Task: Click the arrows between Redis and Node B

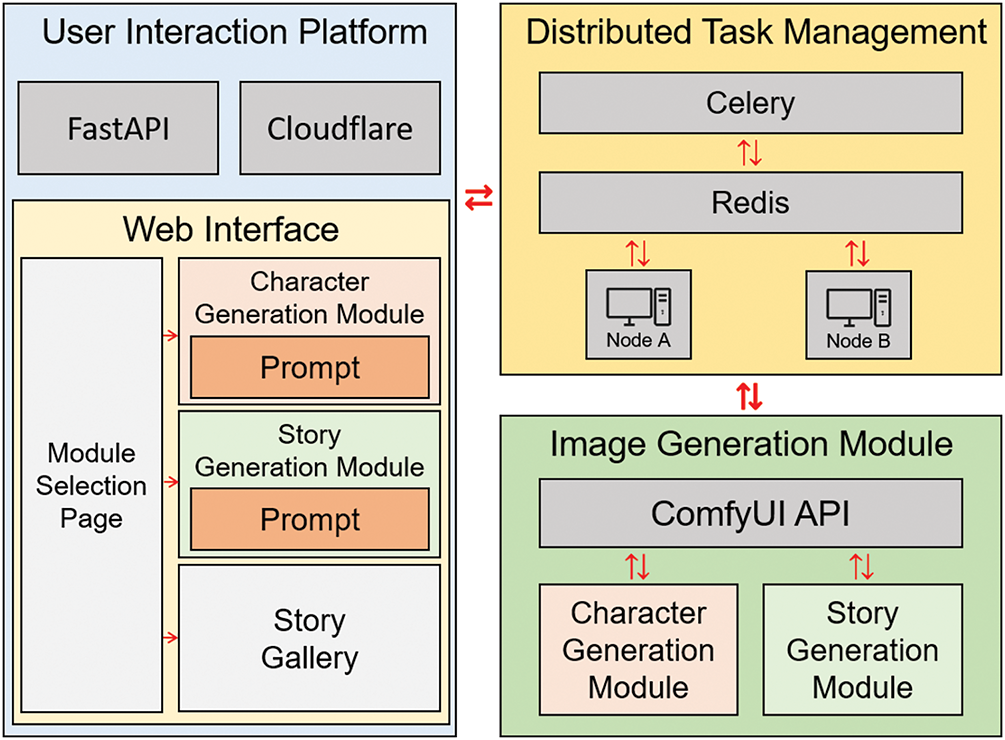Action: click(x=858, y=254)
